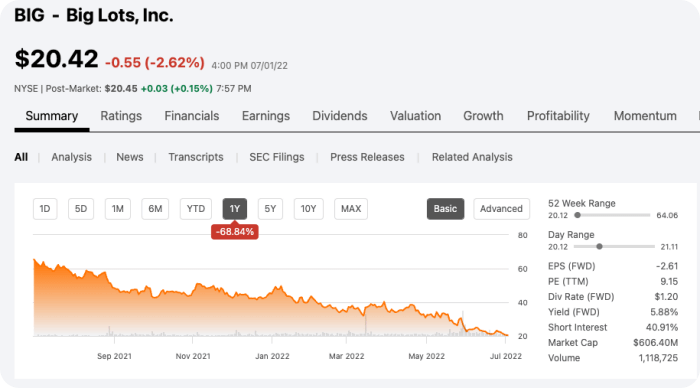Show only SEC Filings
The height and width of the screenshot is (388, 700).
[x=277, y=157]
